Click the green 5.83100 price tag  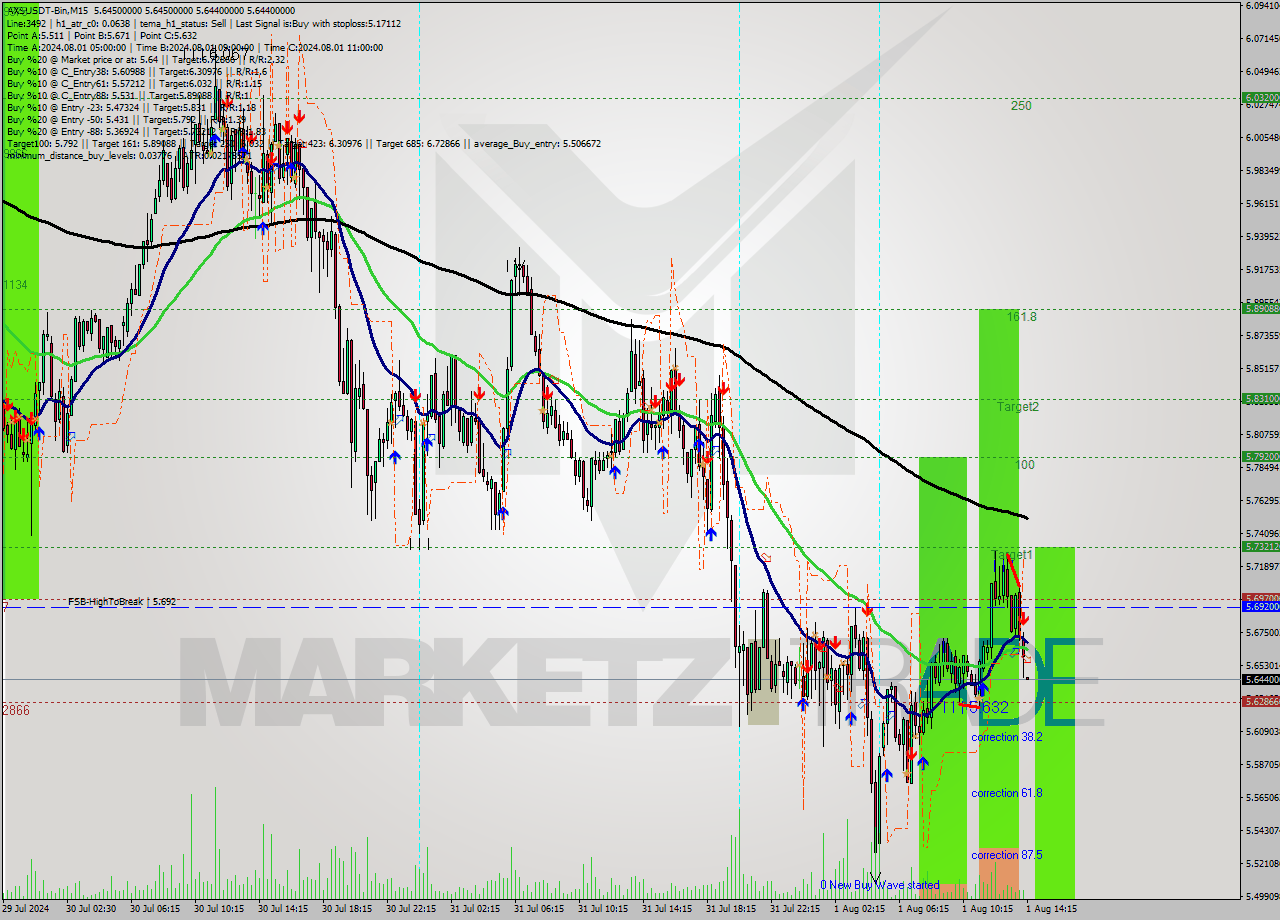click(x=1260, y=398)
